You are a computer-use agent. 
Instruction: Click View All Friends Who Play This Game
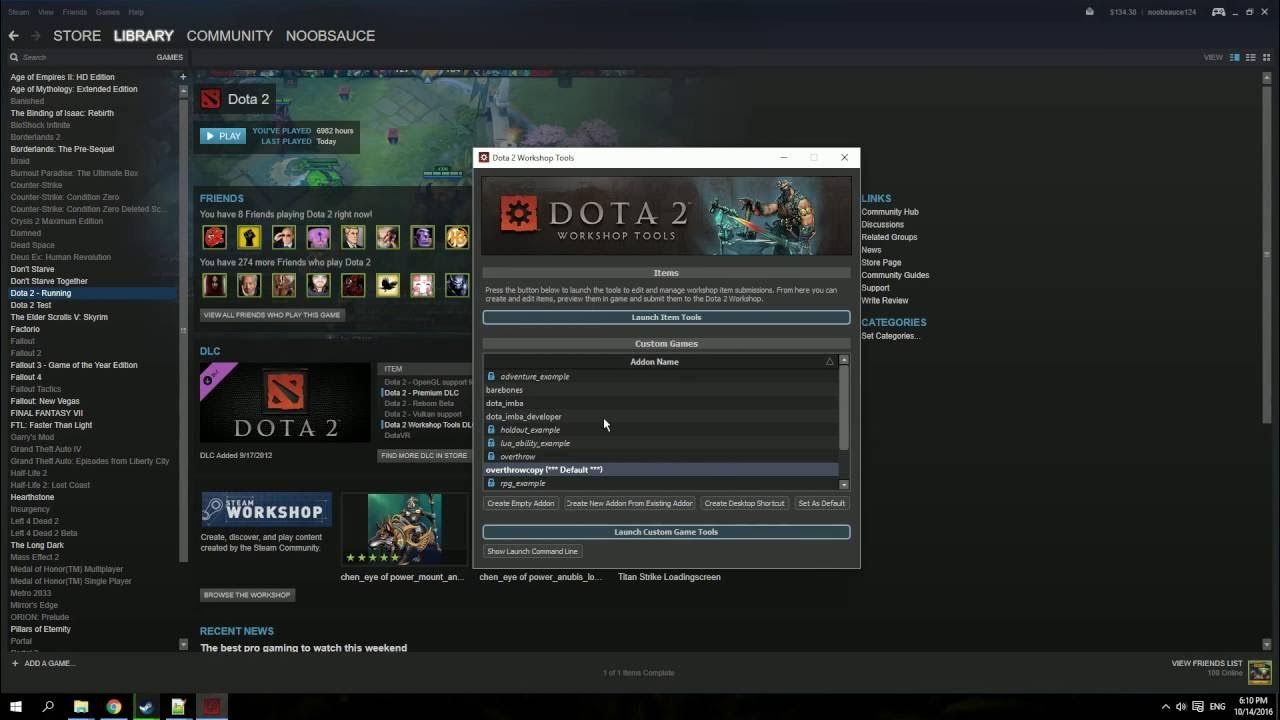tap(273, 314)
